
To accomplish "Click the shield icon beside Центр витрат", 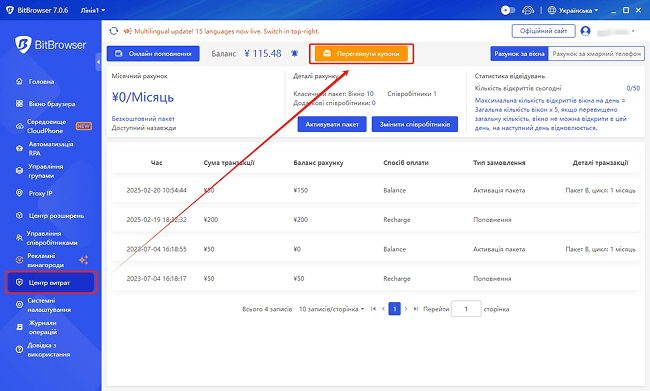I will (x=19, y=282).
